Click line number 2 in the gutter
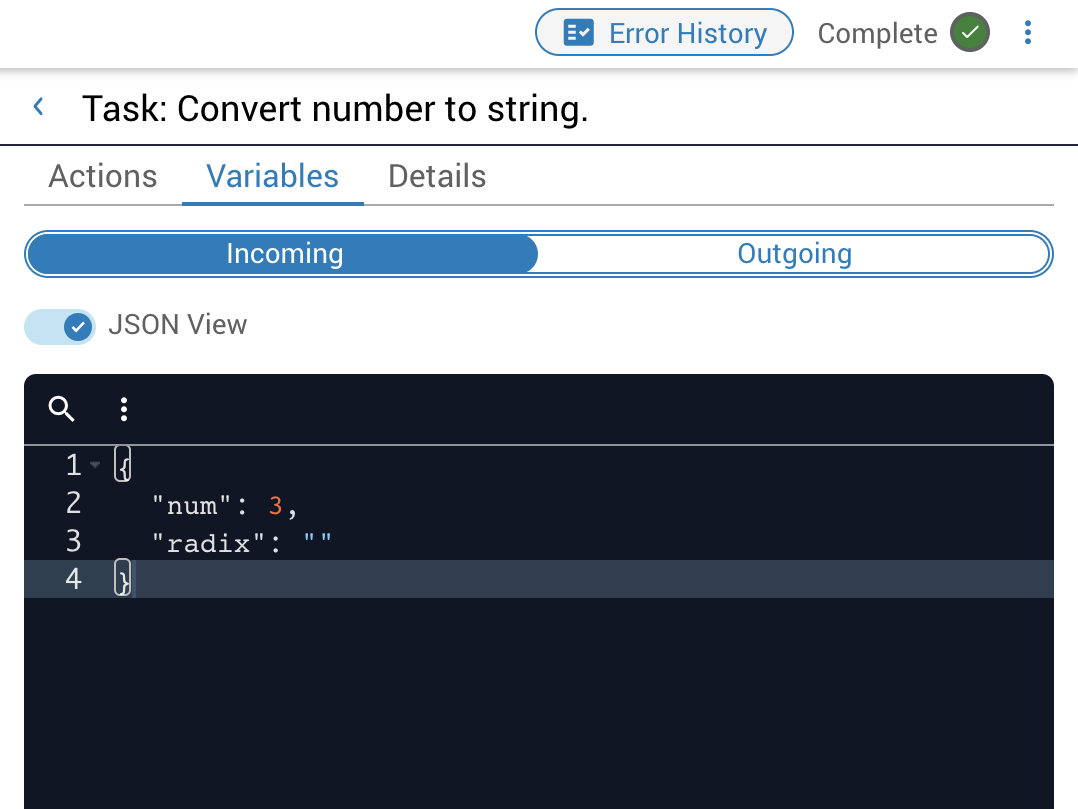The height and width of the screenshot is (809, 1078). point(73,503)
